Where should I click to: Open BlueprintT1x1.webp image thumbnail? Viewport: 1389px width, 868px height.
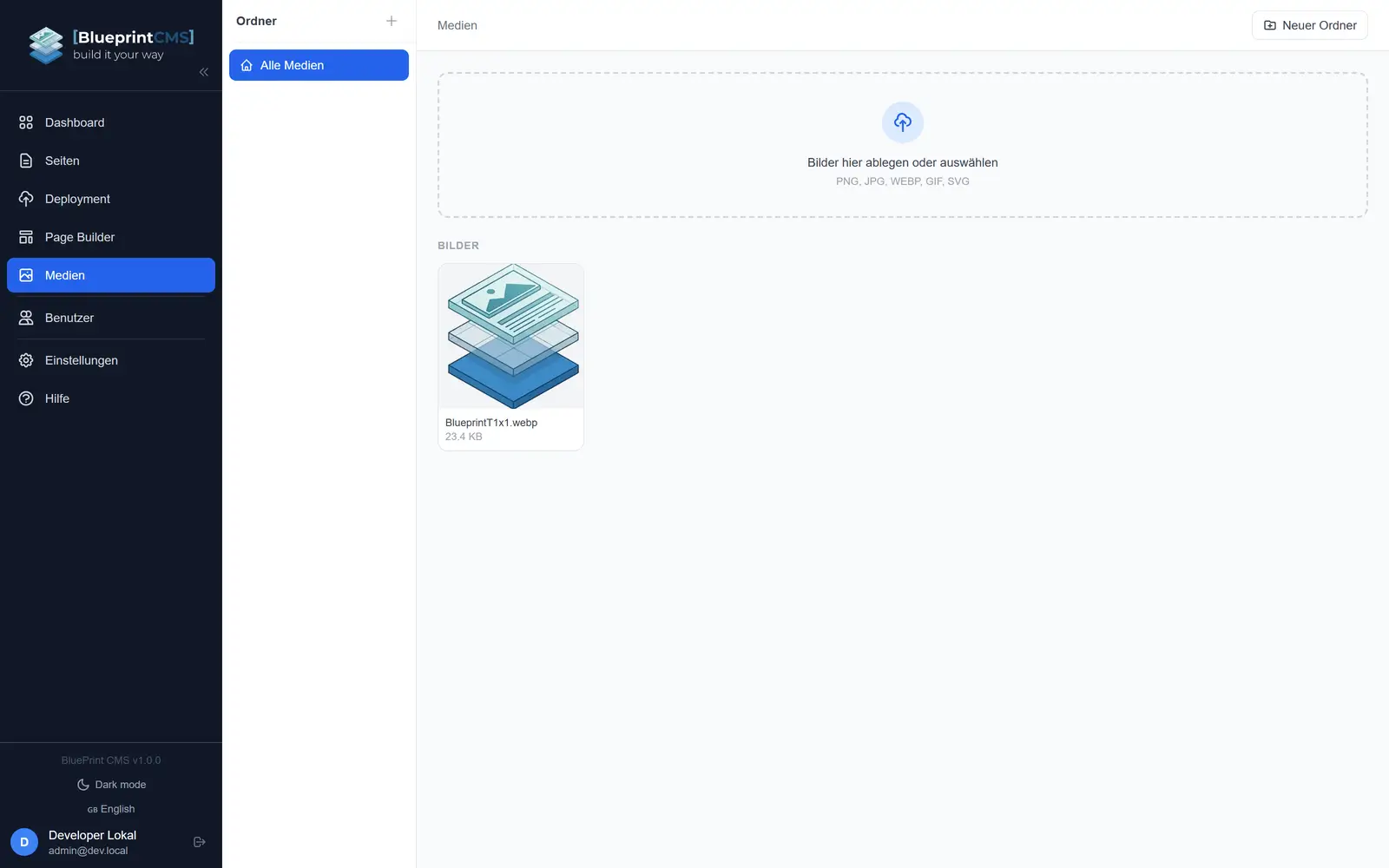(511, 336)
